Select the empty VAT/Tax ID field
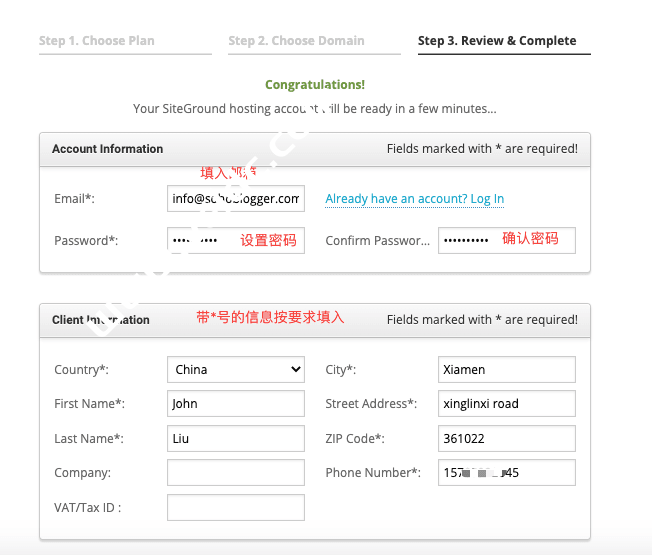652x555 pixels. tap(235, 507)
